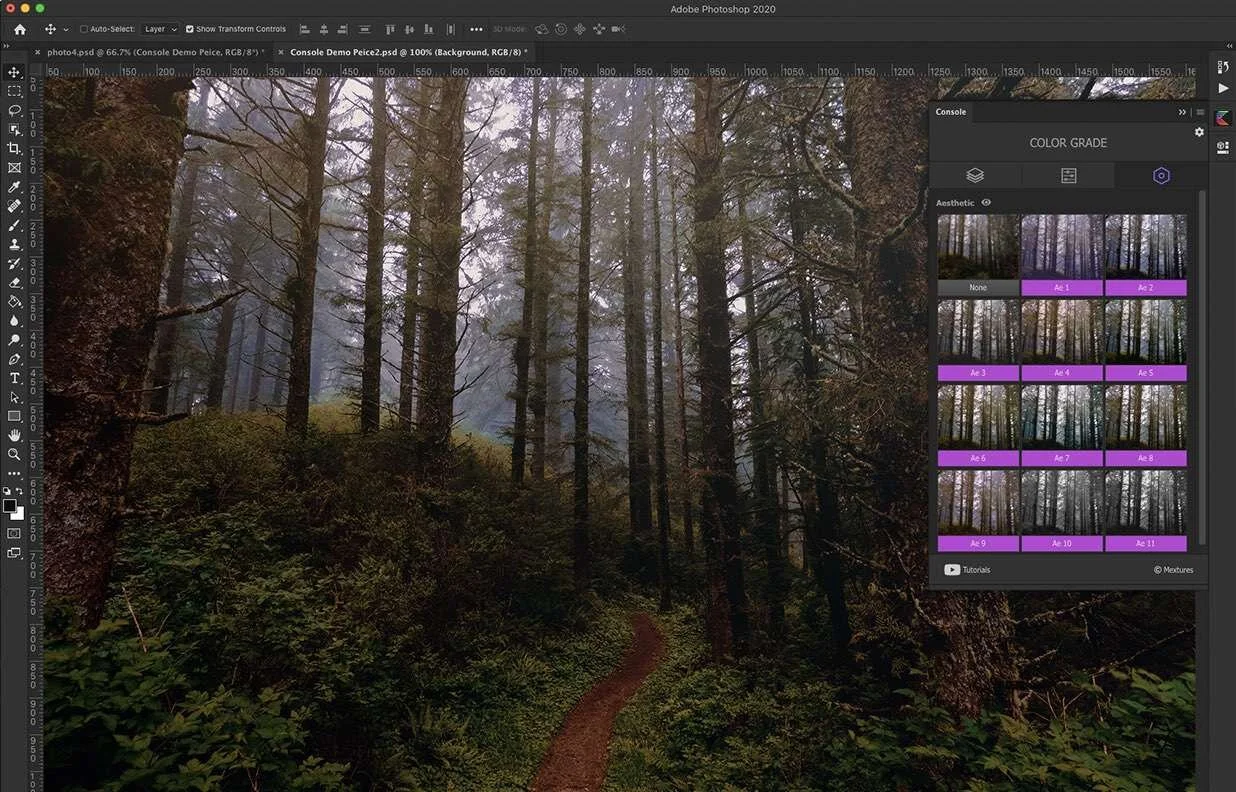Click the background color swatch
The image size is (1236, 792).
point(20,515)
